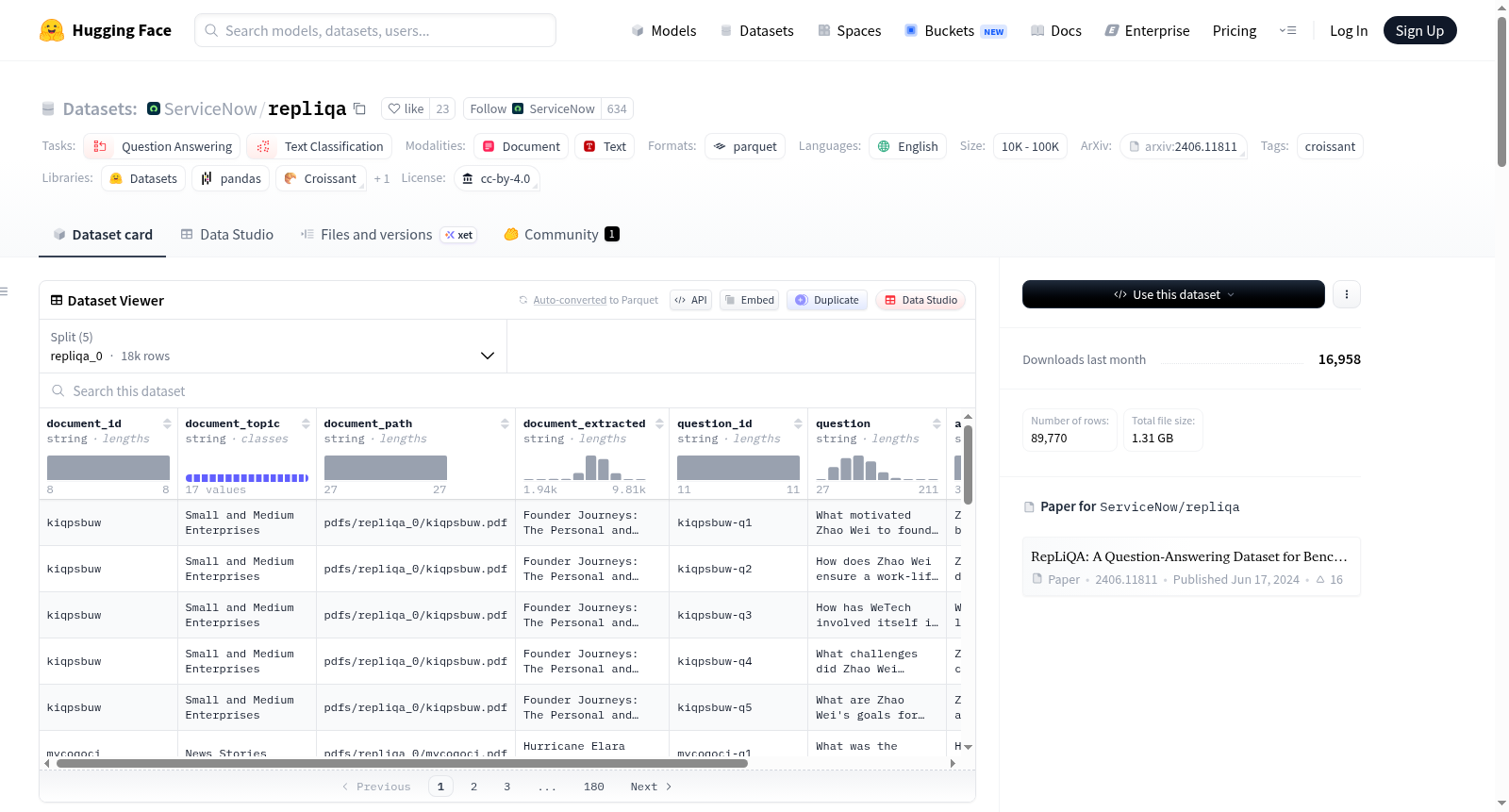The width and height of the screenshot is (1509, 812).
Task: Go to the Next table page
Action: point(651,787)
